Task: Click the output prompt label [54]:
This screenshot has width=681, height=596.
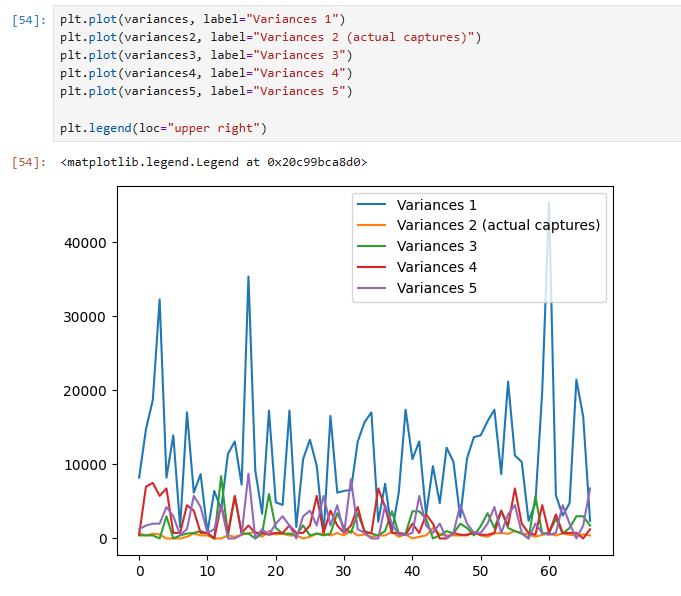Action: coord(29,162)
